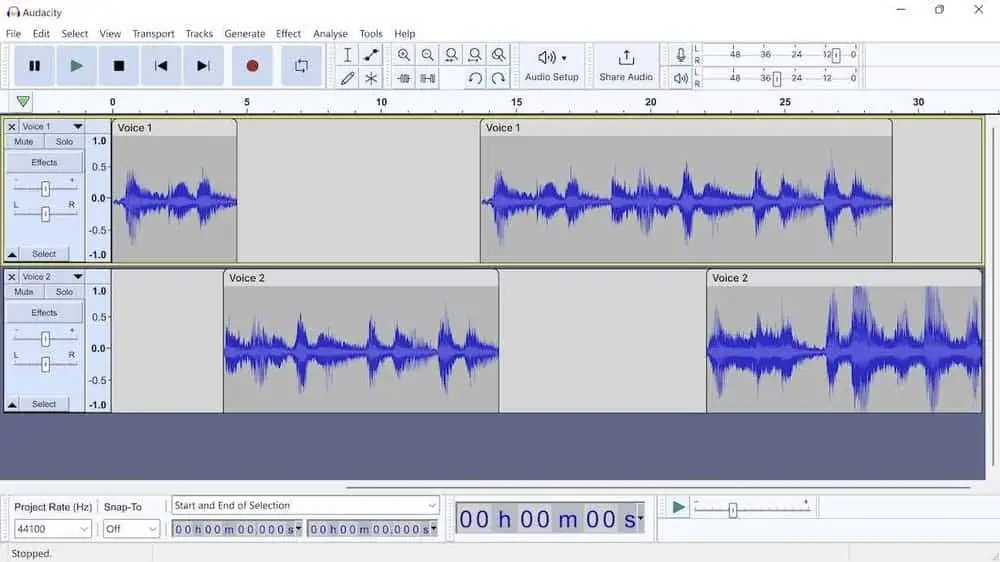Open the Project Rate 44100 dropdown

pyautogui.click(x=53, y=529)
